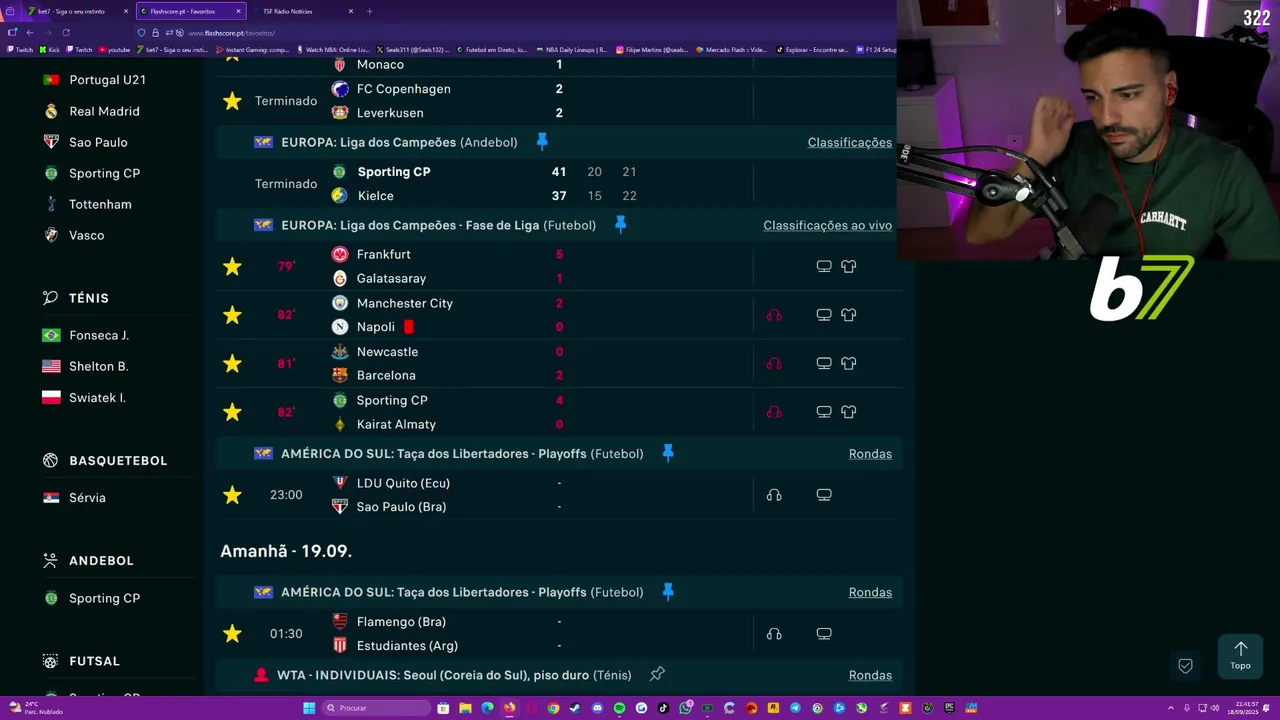Select Sporting CP under football favorites
Image resolution: width=1280 pixels, height=720 pixels.
pos(104,173)
